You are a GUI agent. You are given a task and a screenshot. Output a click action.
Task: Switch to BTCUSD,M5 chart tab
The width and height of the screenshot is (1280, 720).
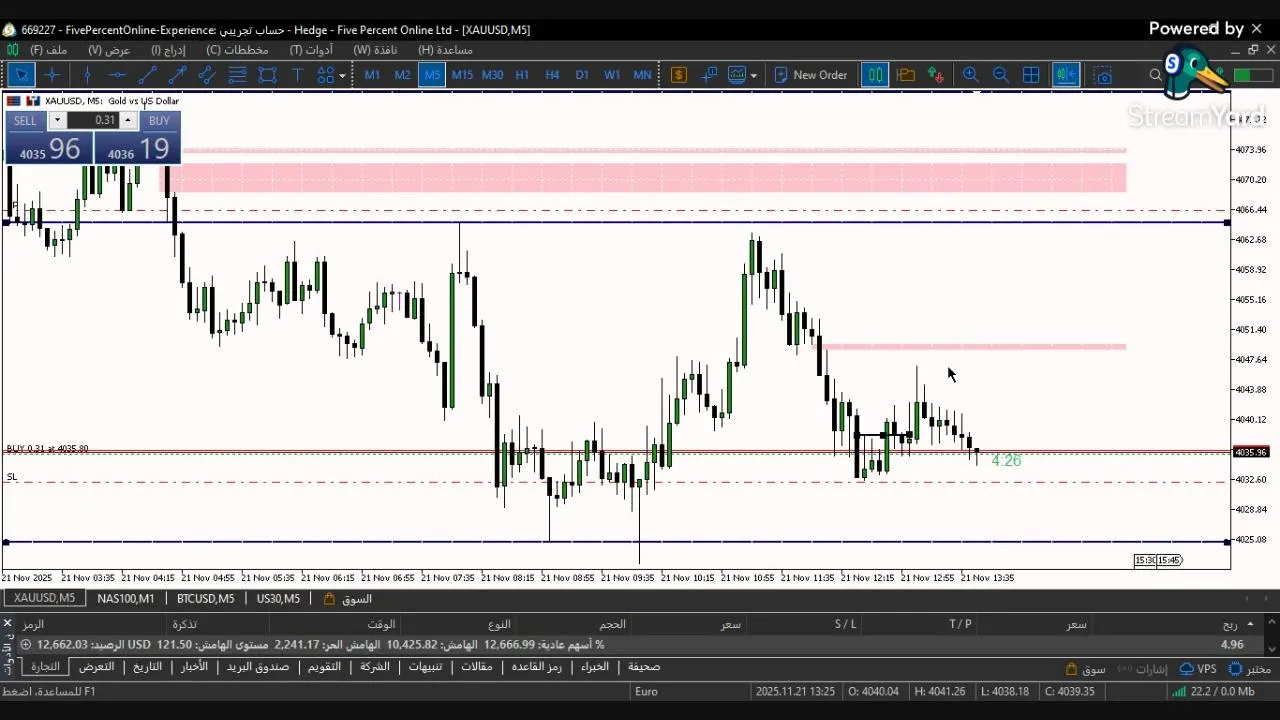206,599
